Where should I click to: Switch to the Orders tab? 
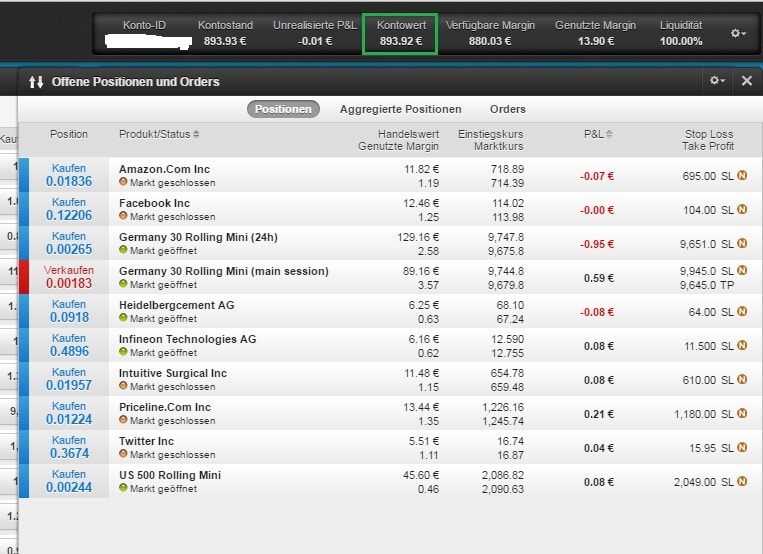click(508, 109)
